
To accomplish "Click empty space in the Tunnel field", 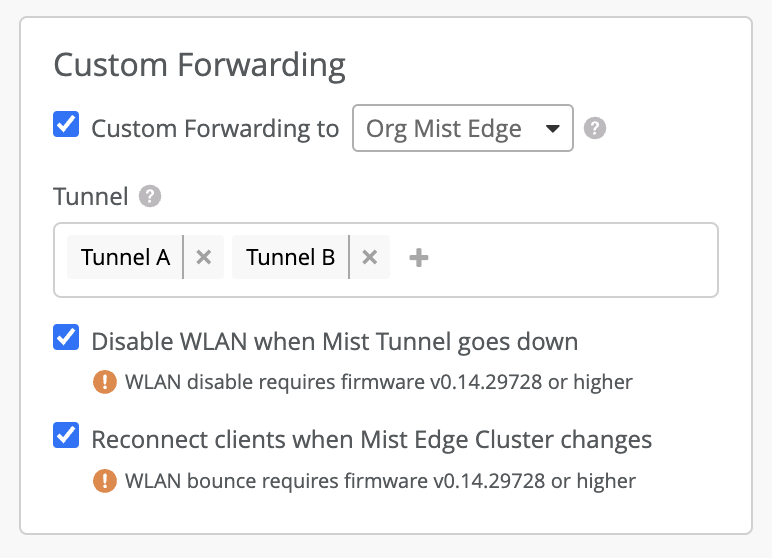I will tap(570, 259).
